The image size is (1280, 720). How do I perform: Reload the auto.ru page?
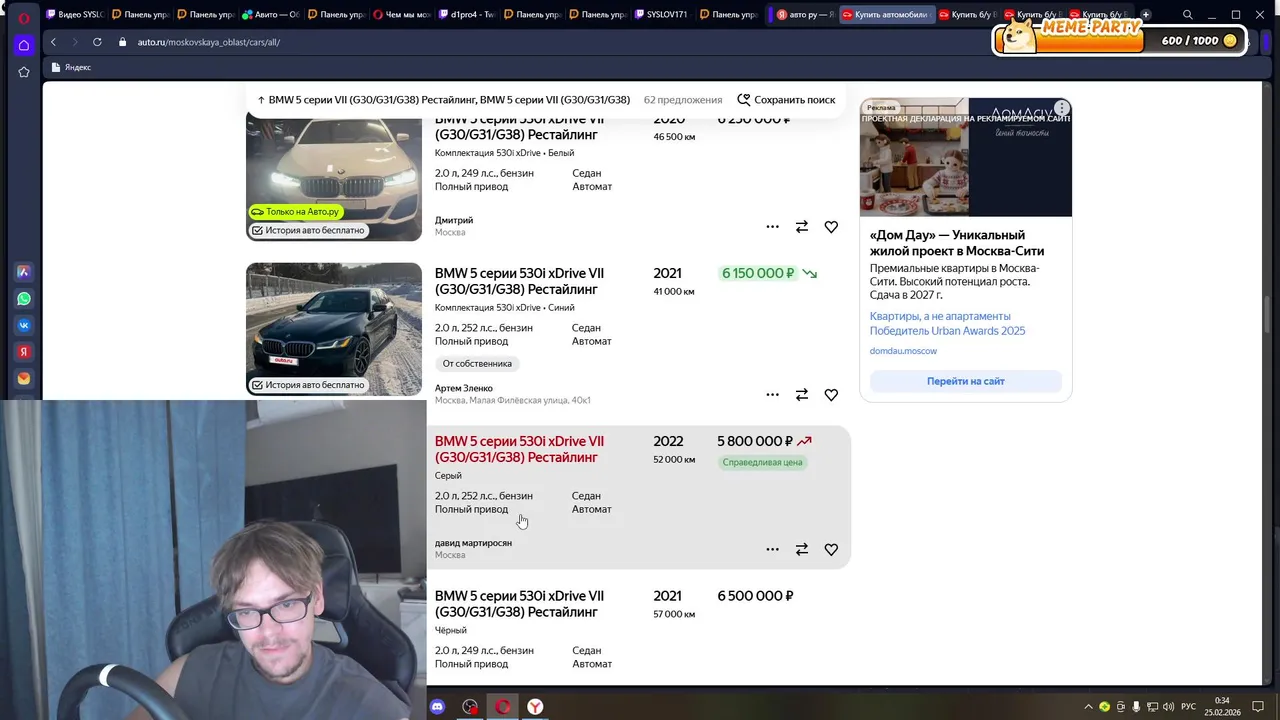97,42
